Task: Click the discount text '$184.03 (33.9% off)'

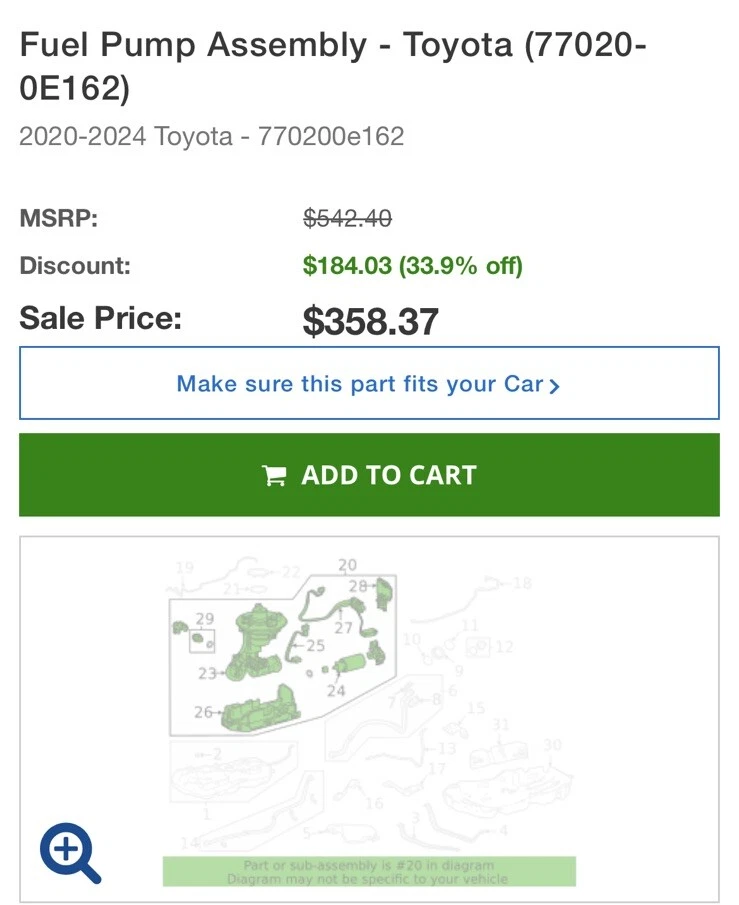Action: (x=413, y=266)
